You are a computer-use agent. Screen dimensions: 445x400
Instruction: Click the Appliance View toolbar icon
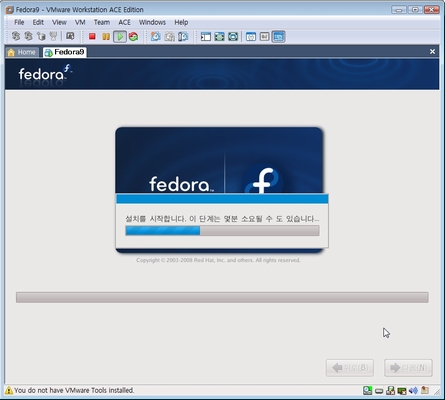pyautogui.click(x=264, y=36)
